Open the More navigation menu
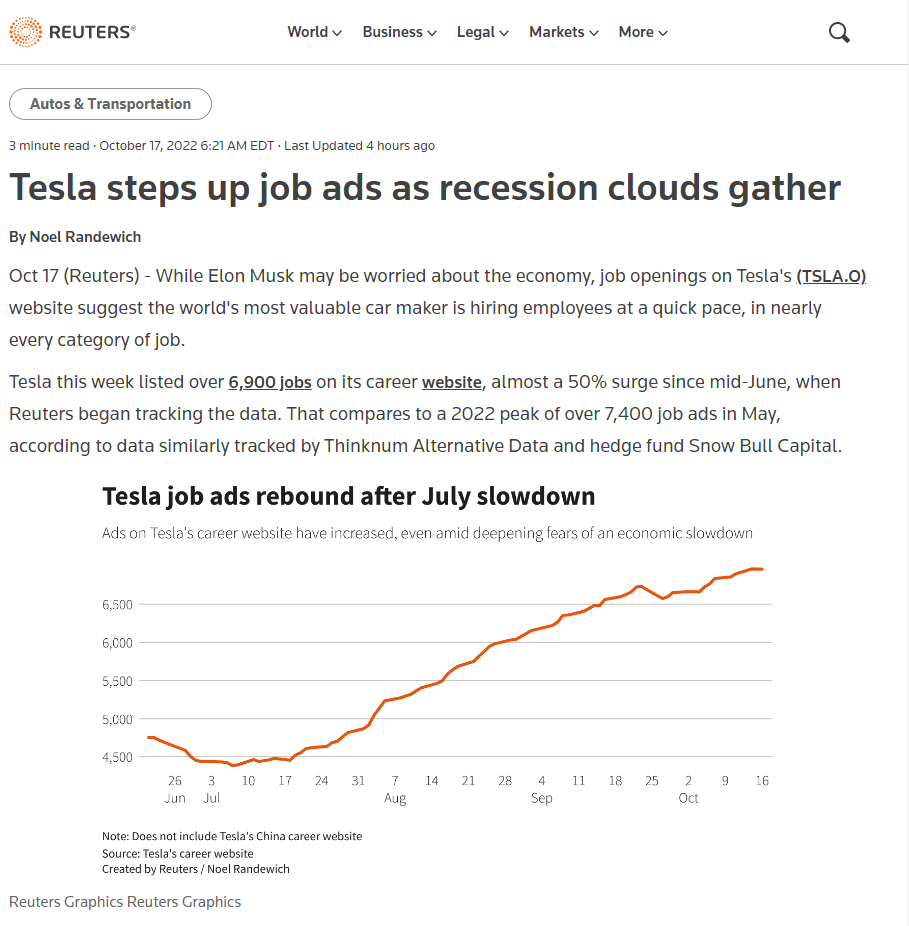The width and height of the screenshot is (909, 926). [x=642, y=32]
